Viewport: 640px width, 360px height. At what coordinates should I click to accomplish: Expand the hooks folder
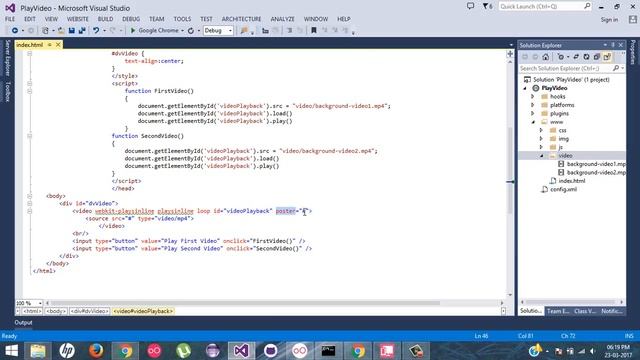pyautogui.click(x=533, y=97)
